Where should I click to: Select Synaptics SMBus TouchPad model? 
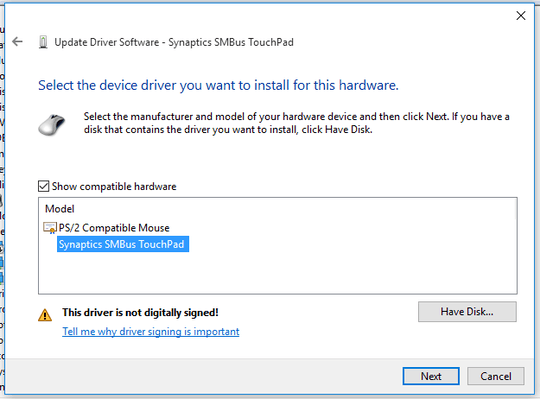pos(123,244)
